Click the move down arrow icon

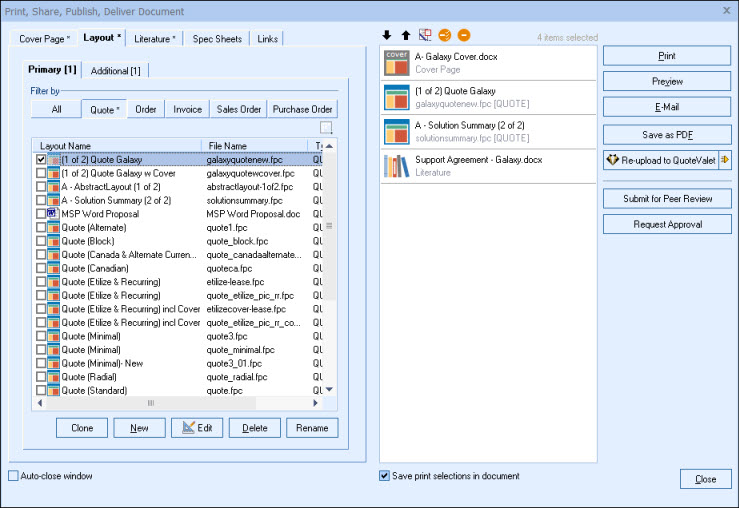(387, 36)
